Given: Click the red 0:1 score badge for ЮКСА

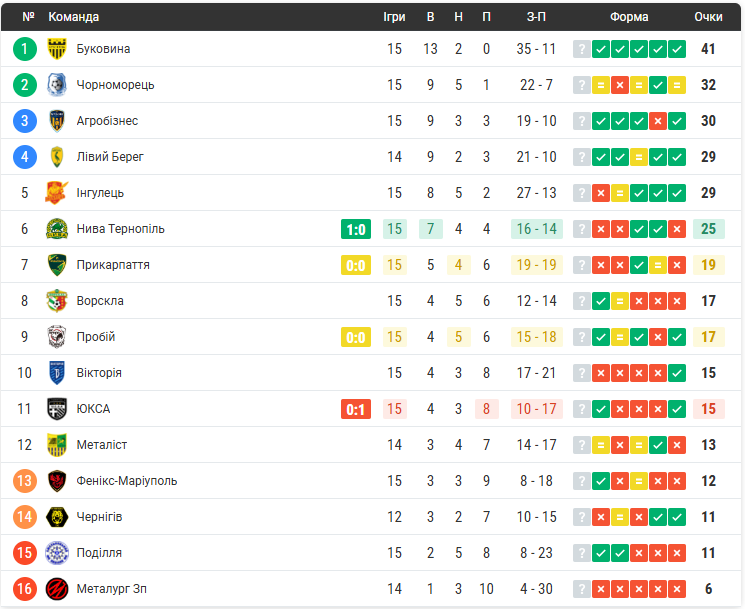Looking at the screenshot, I should pyautogui.click(x=356, y=409).
